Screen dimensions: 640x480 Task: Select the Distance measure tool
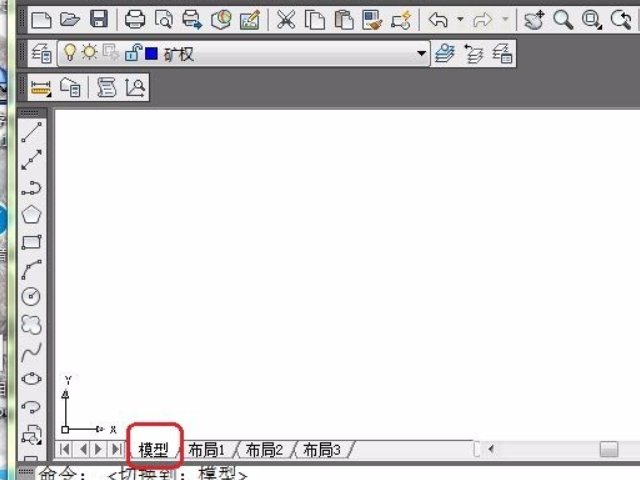click(x=41, y=87)
